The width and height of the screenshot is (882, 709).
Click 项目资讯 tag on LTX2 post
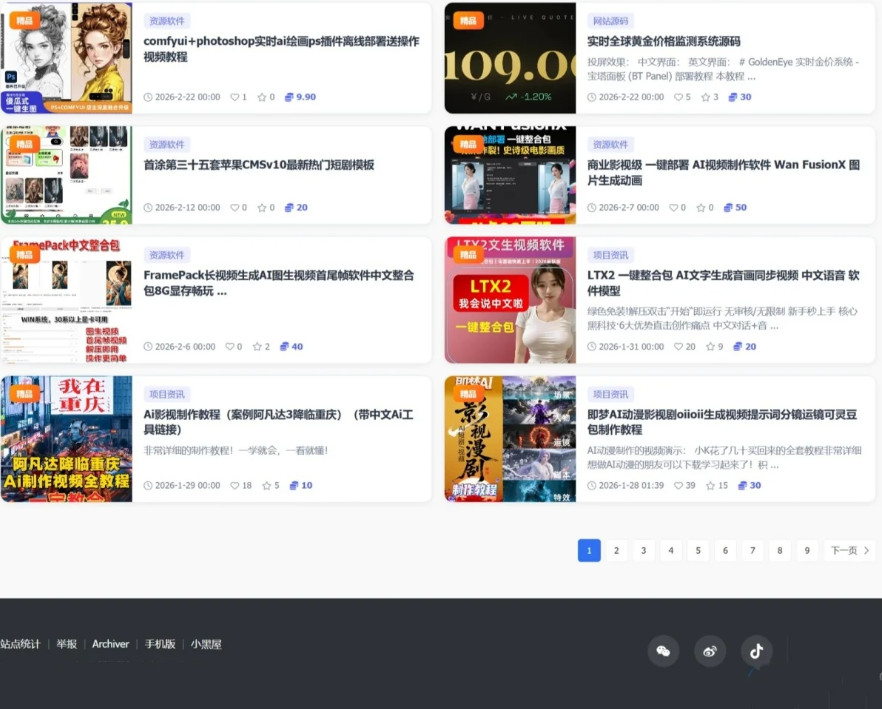(610, 255)
